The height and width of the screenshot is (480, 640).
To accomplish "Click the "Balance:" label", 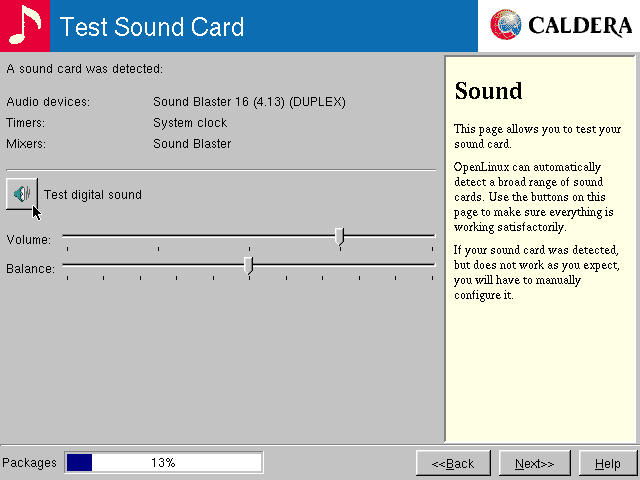I will tap(30, 269).
